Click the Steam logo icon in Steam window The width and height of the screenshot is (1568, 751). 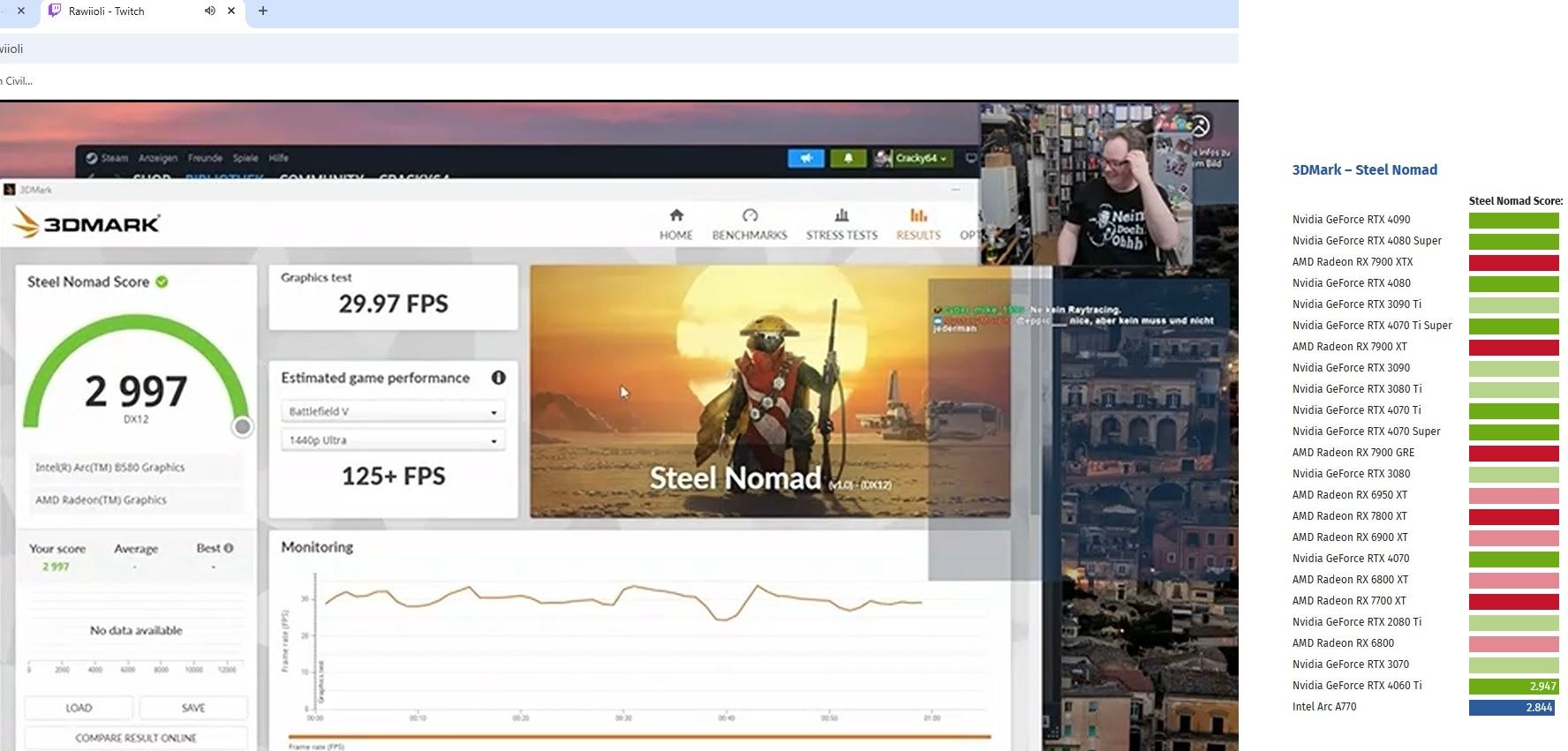click(91, 158)
